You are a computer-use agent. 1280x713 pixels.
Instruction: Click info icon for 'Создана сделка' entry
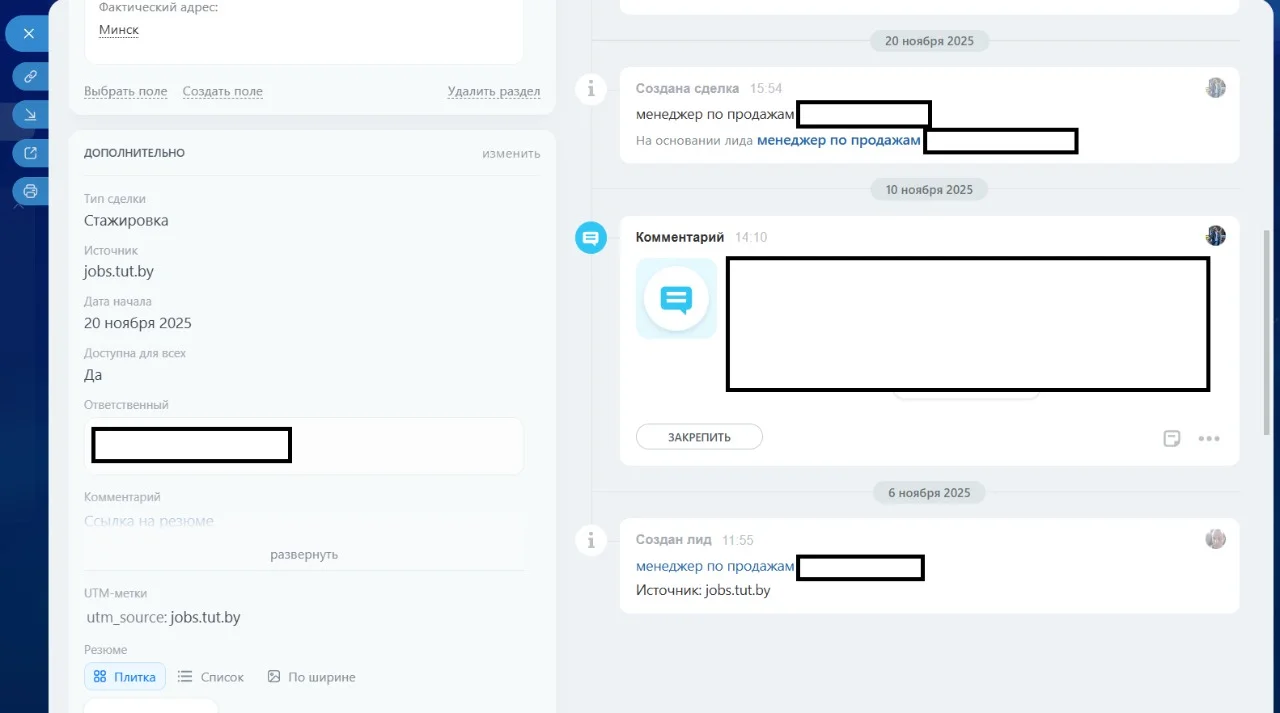coord(591,89)
